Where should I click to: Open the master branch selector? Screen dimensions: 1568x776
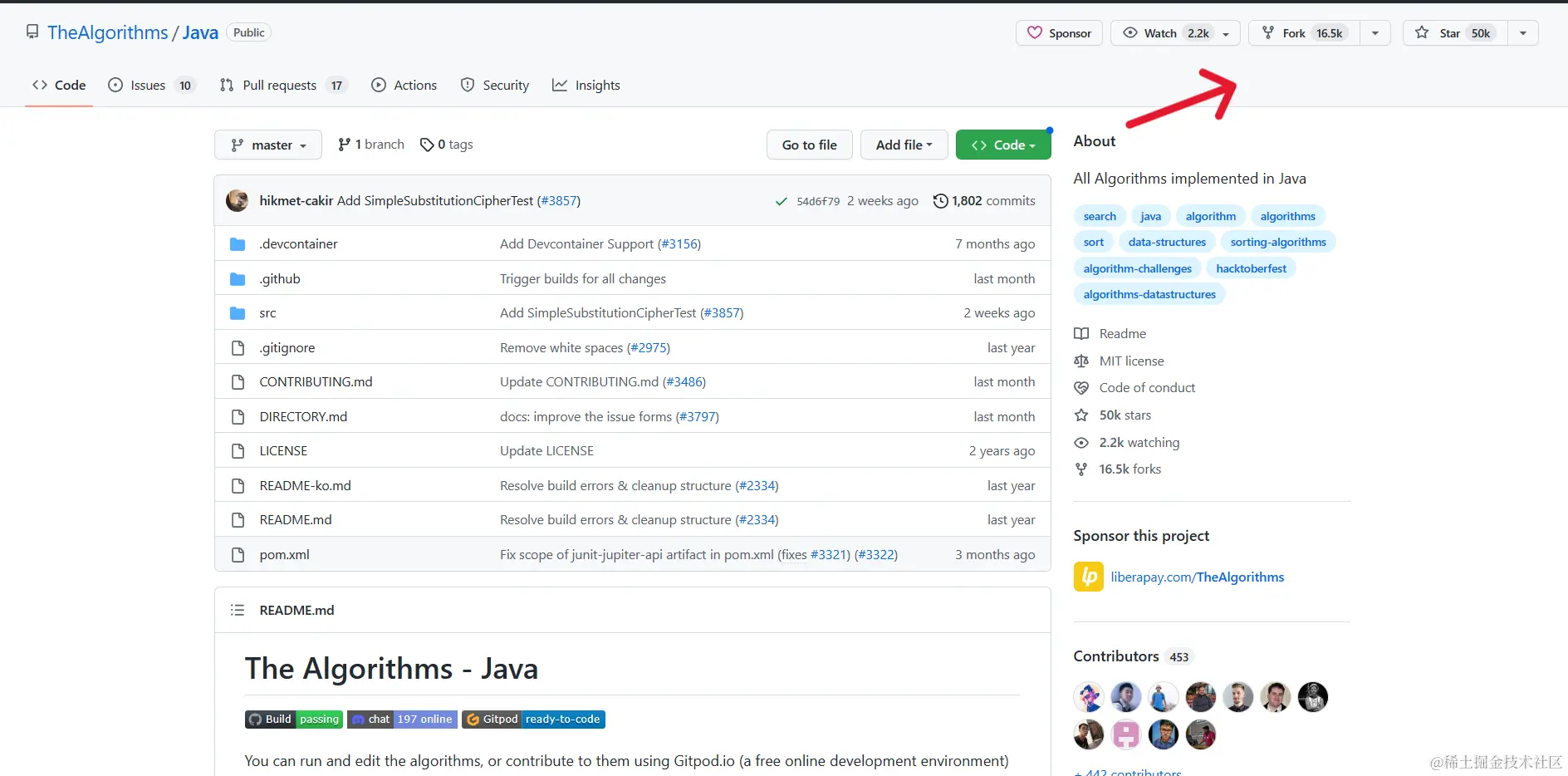pyautogui.click(x=268, y=145)
